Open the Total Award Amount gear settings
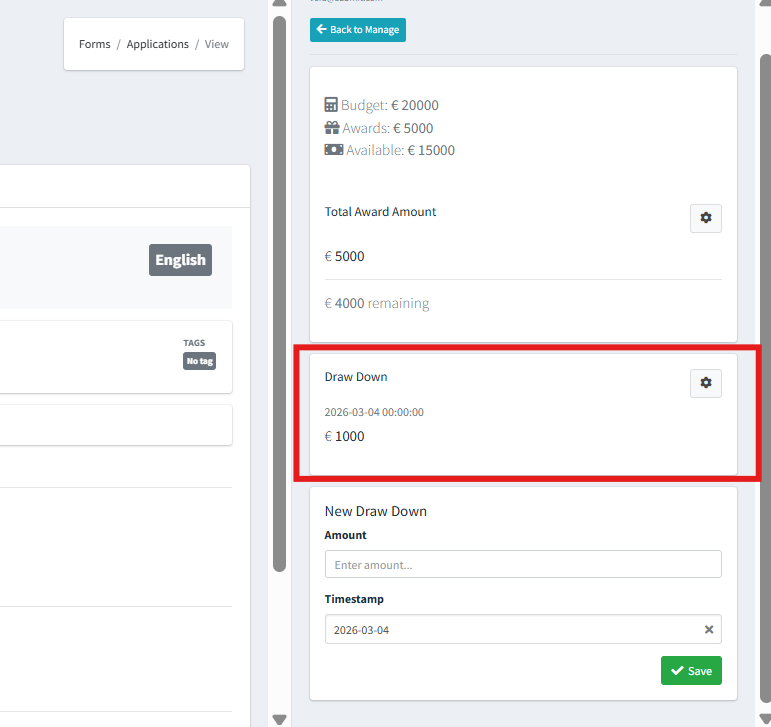771x727 pixels. click(x=705, y=218)
